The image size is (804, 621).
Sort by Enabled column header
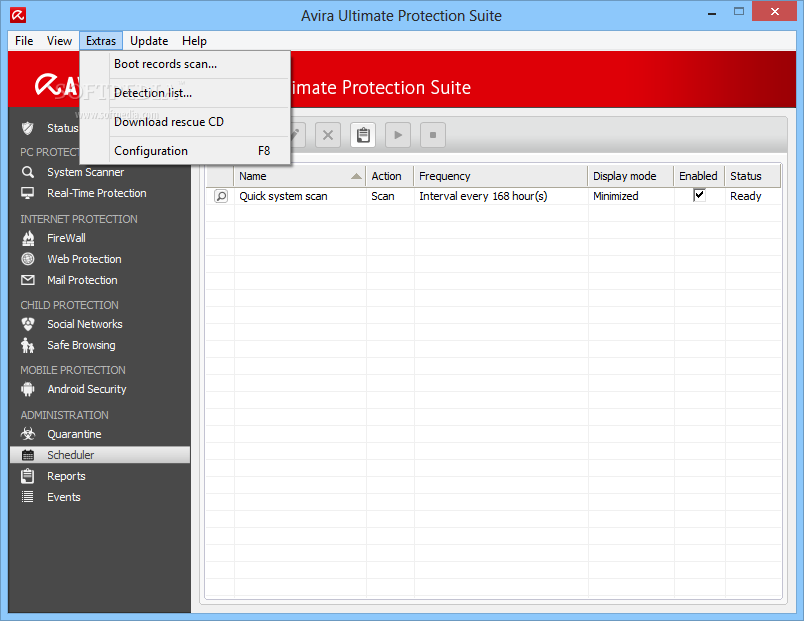click(699, 176)
